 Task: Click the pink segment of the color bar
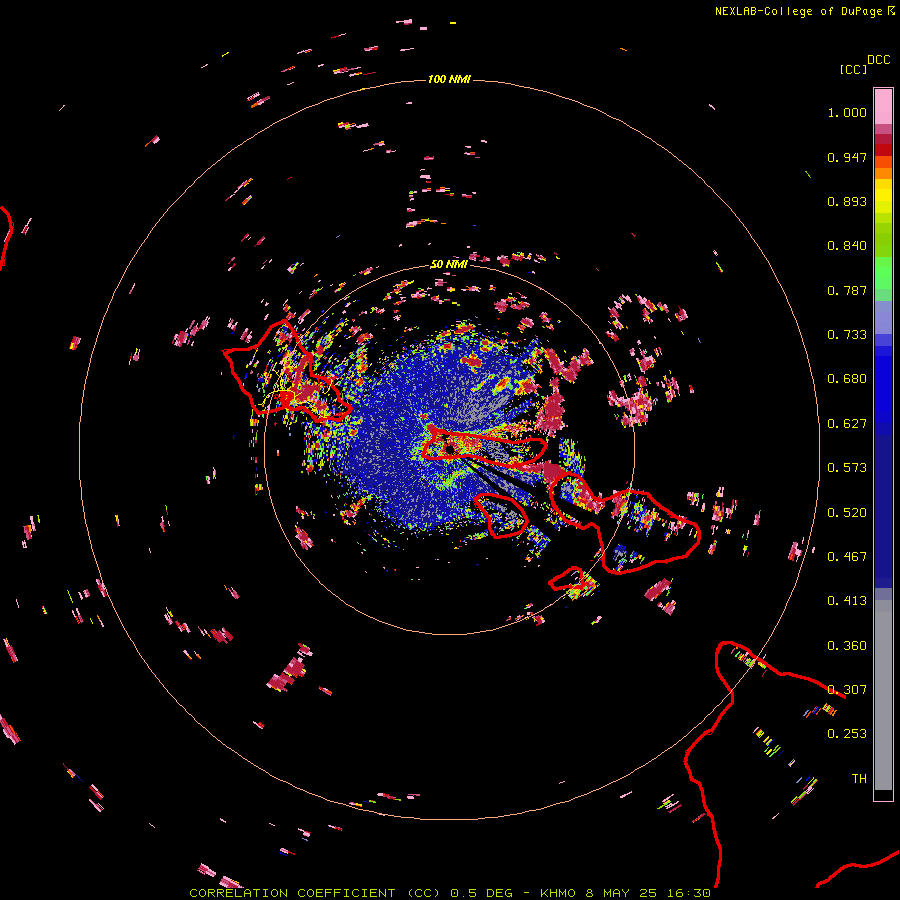click(883, 107)
